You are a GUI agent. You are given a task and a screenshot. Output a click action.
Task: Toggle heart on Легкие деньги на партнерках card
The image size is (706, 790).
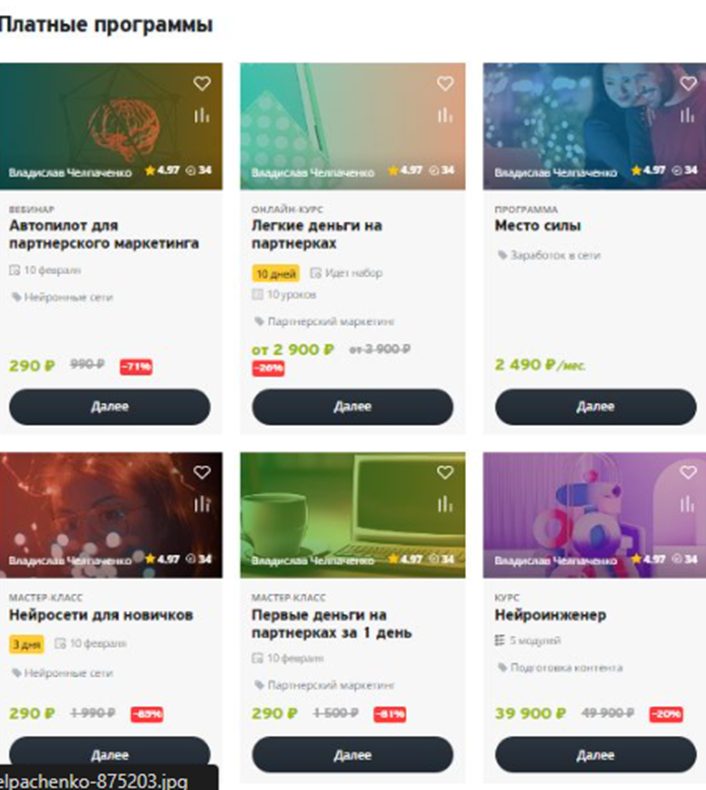[444, 83]
